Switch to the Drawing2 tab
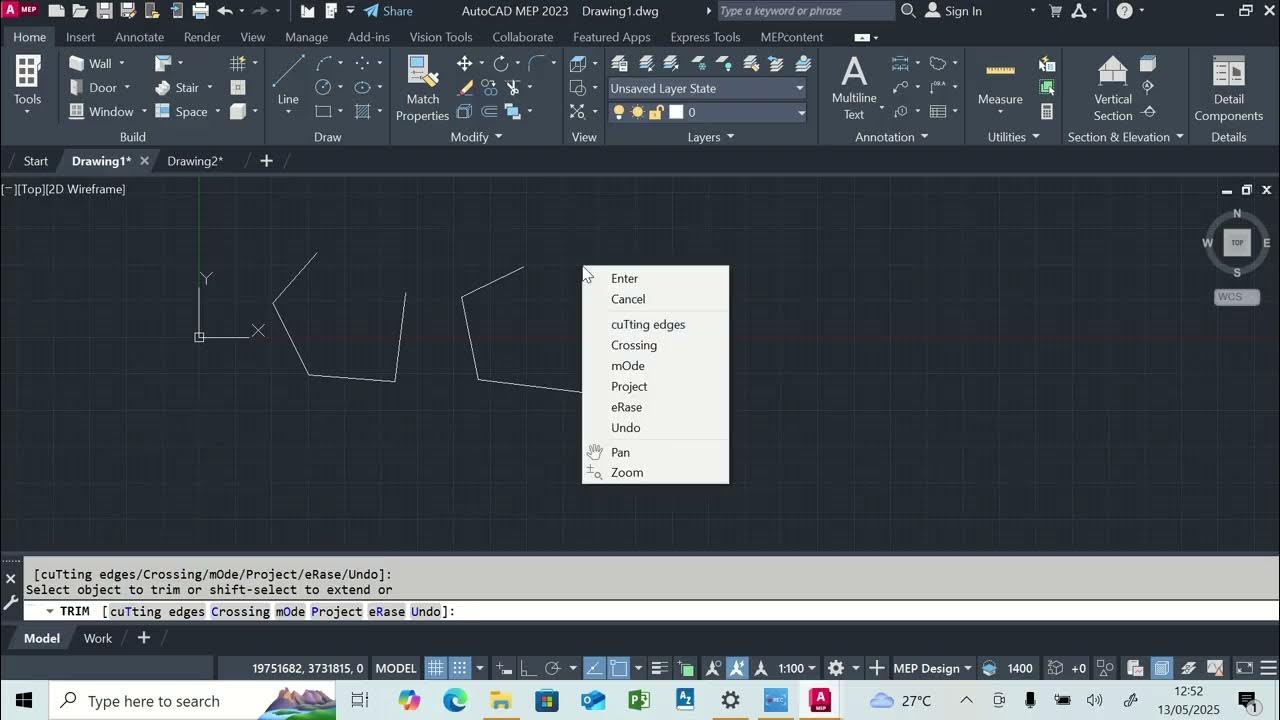The image size is (1280, 720). [193, 160]
